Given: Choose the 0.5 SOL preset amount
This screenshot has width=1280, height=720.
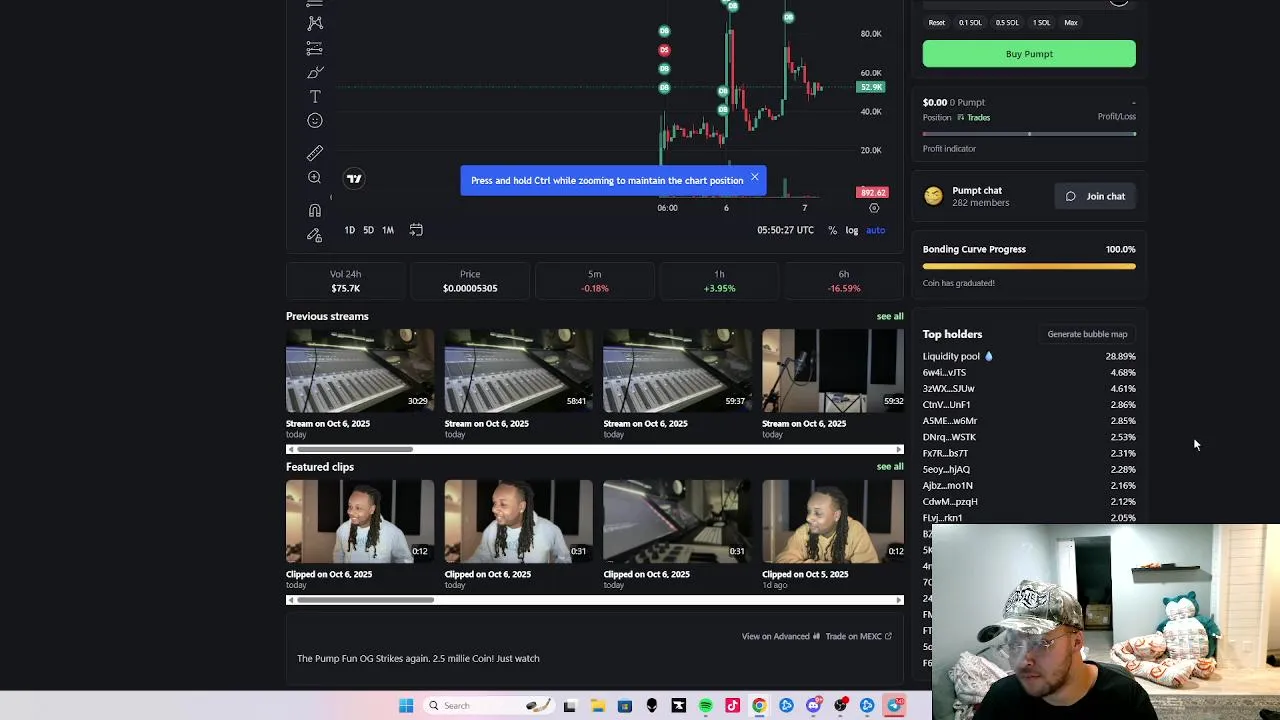Looking at the screenshot, I should 1007,23.
